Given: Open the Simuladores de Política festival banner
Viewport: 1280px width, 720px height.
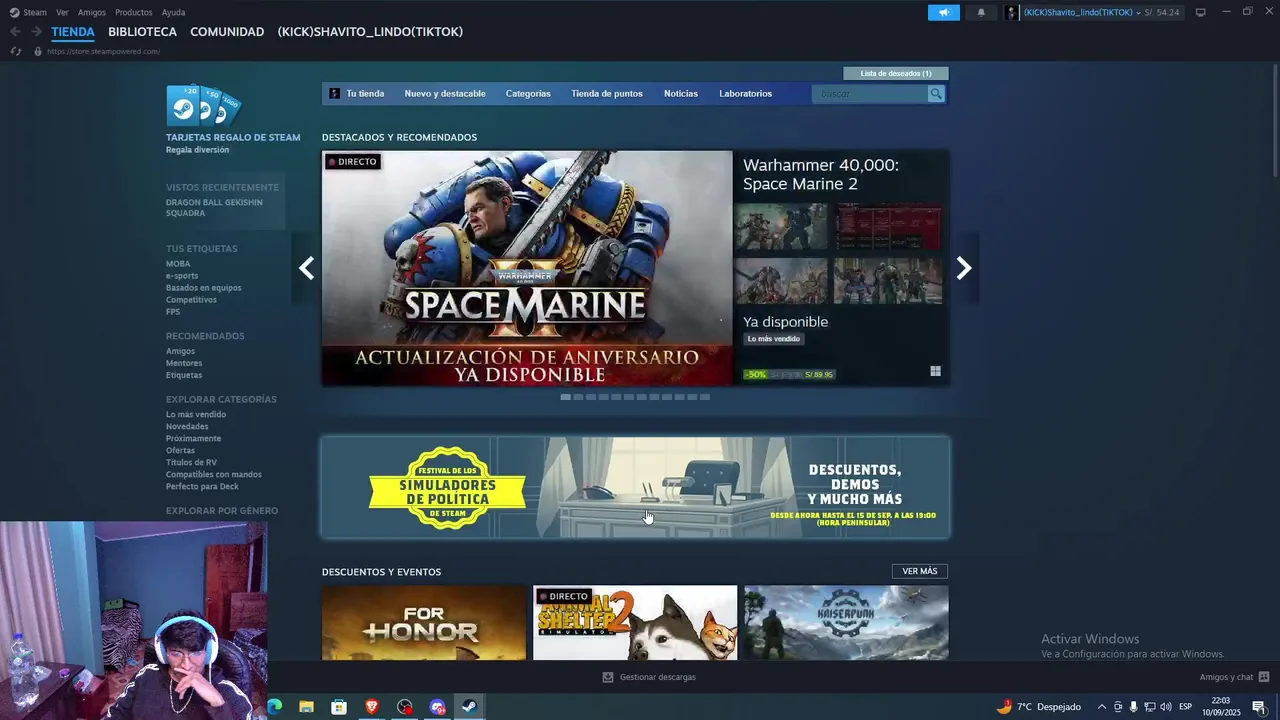Looking at the screenshot, I should pos(635,487).
